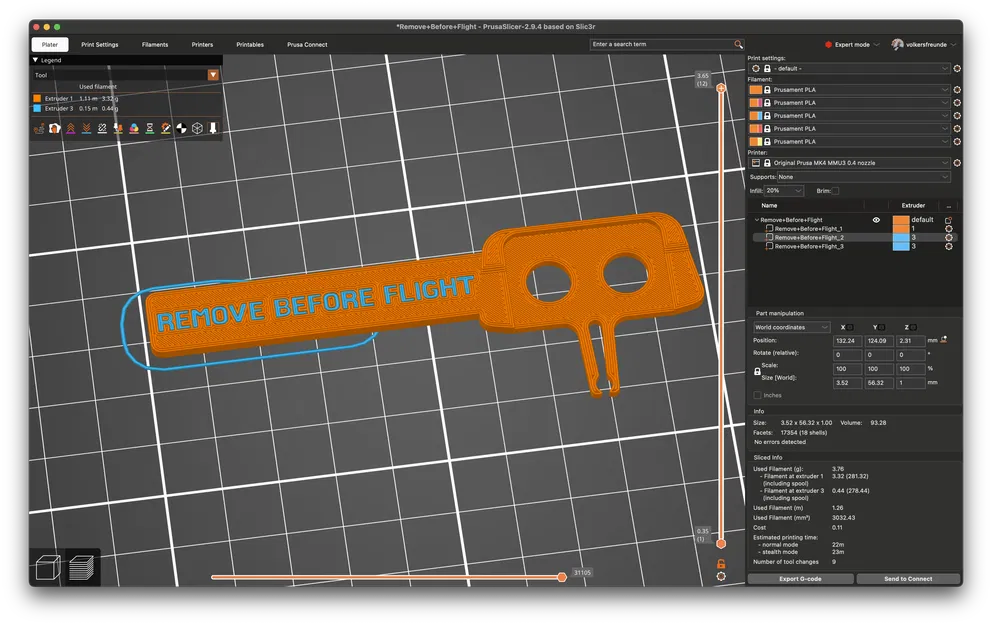Click gear icon next to Printer preset
This screenshot has height=625, width=992.
click(x=957, y=162)
